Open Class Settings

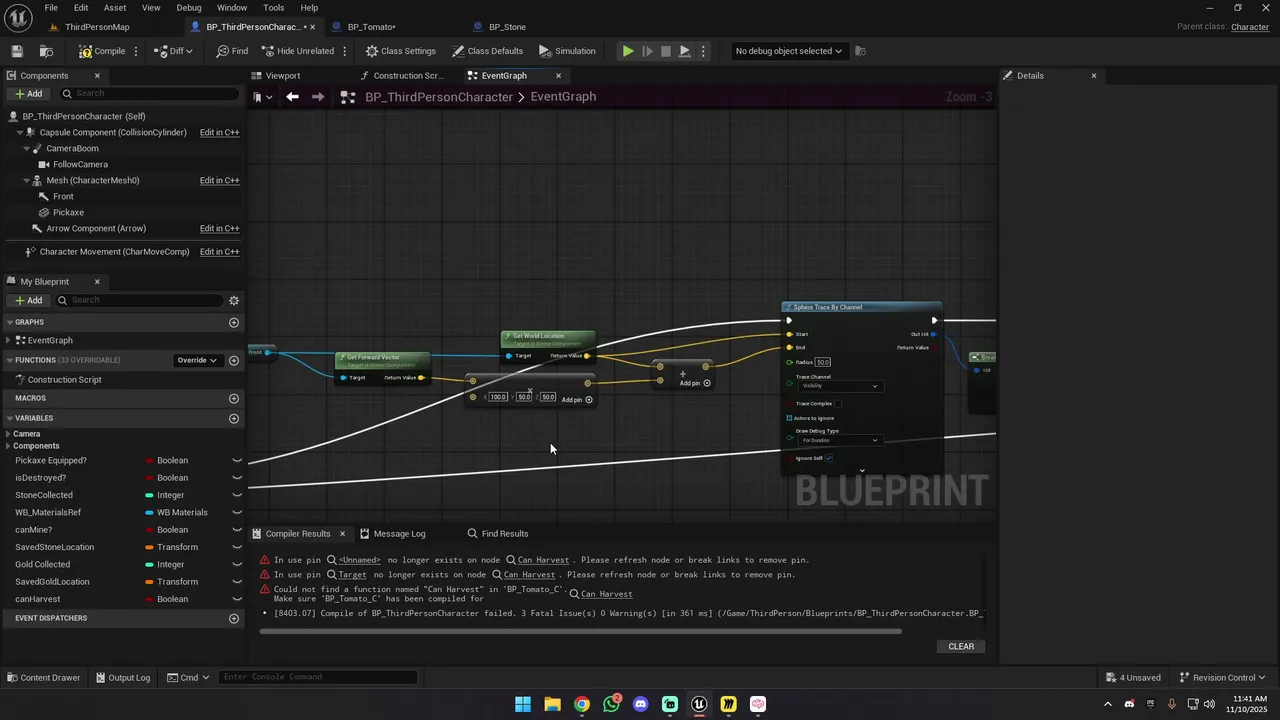click(400, 51)
